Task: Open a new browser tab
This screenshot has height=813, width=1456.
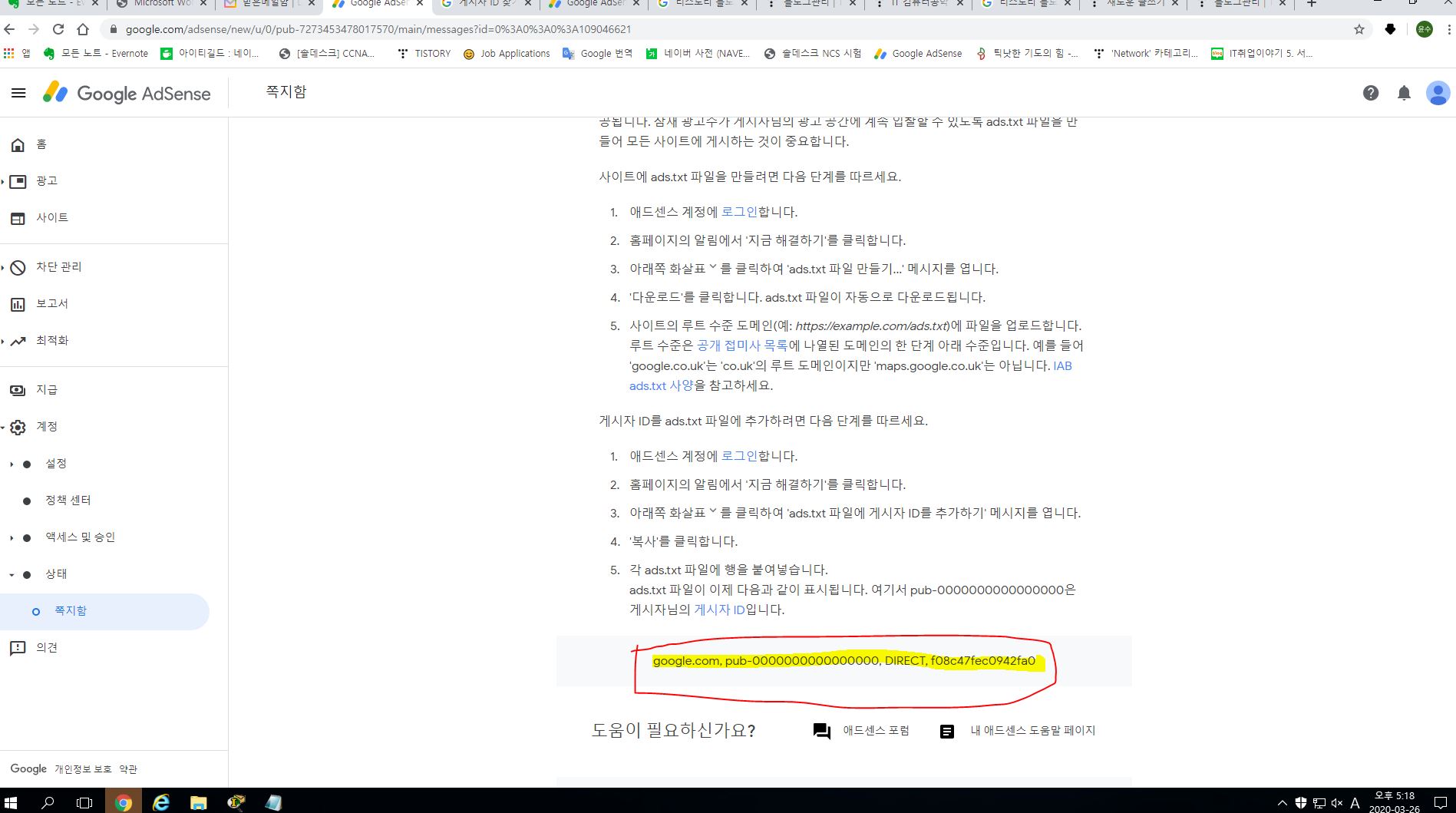Action: (1312, 4)
